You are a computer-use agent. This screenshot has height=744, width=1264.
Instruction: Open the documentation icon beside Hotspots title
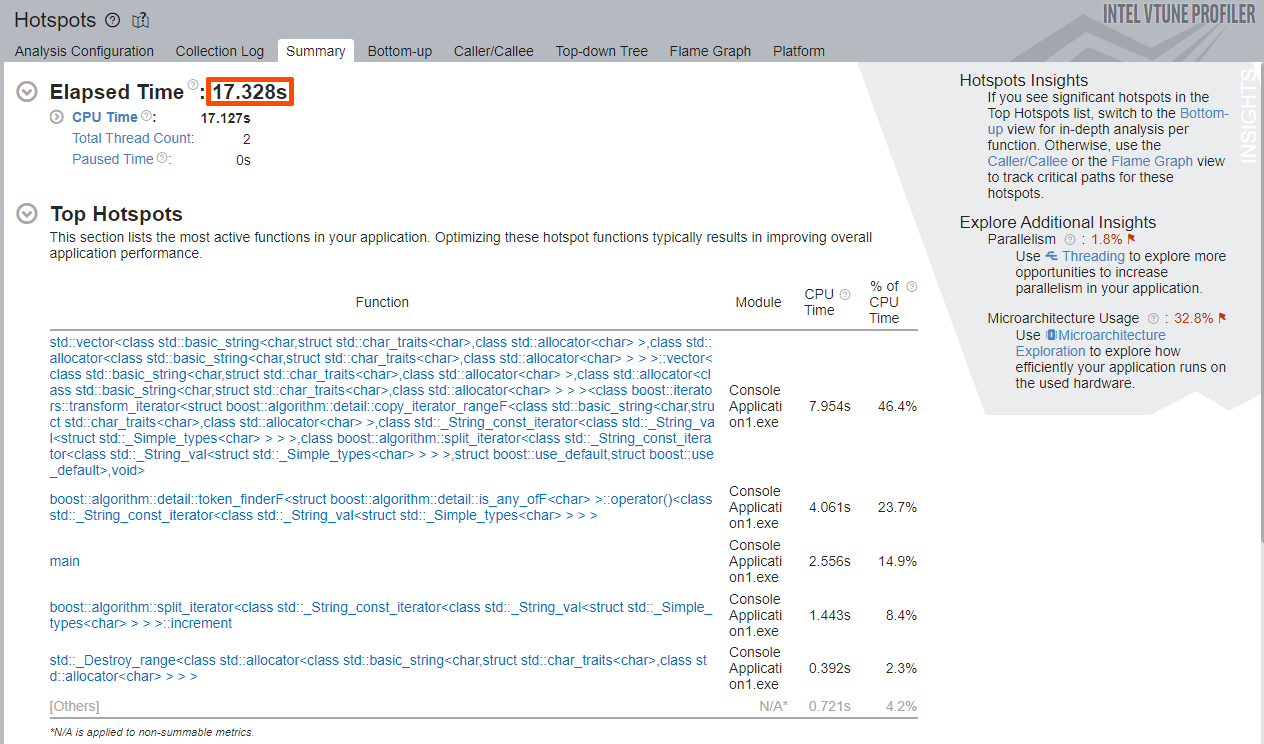pos(140,20)
